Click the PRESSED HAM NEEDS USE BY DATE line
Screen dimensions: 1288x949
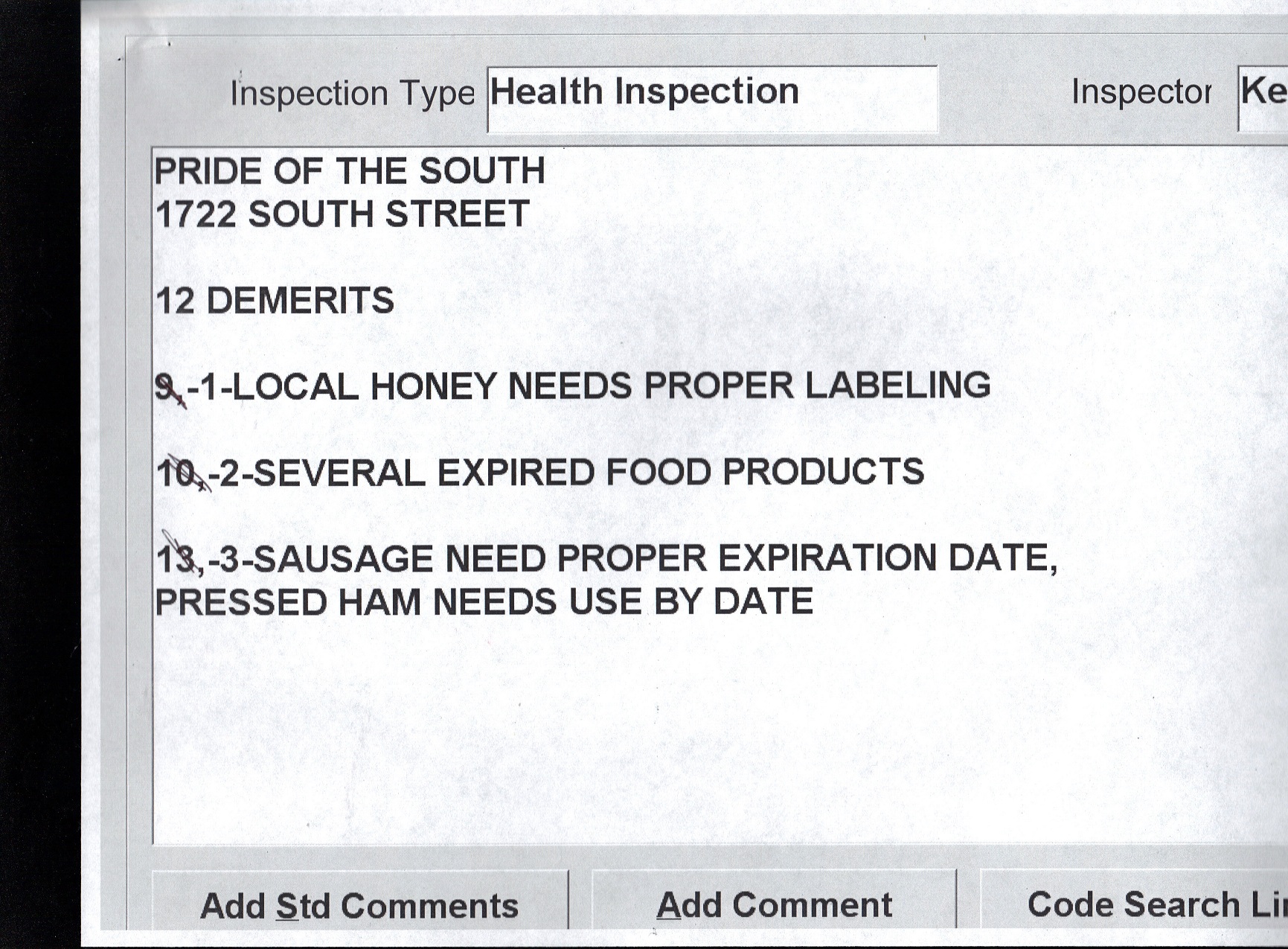point(484,601)
